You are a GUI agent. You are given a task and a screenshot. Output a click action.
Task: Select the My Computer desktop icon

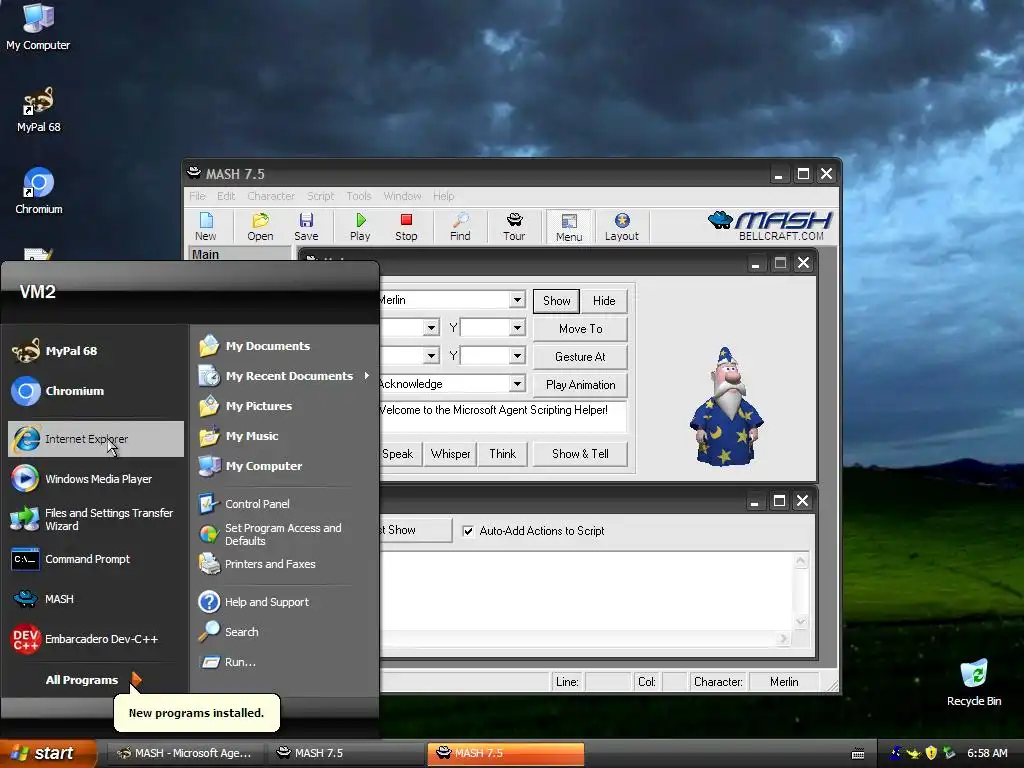[x=38, y=27]
